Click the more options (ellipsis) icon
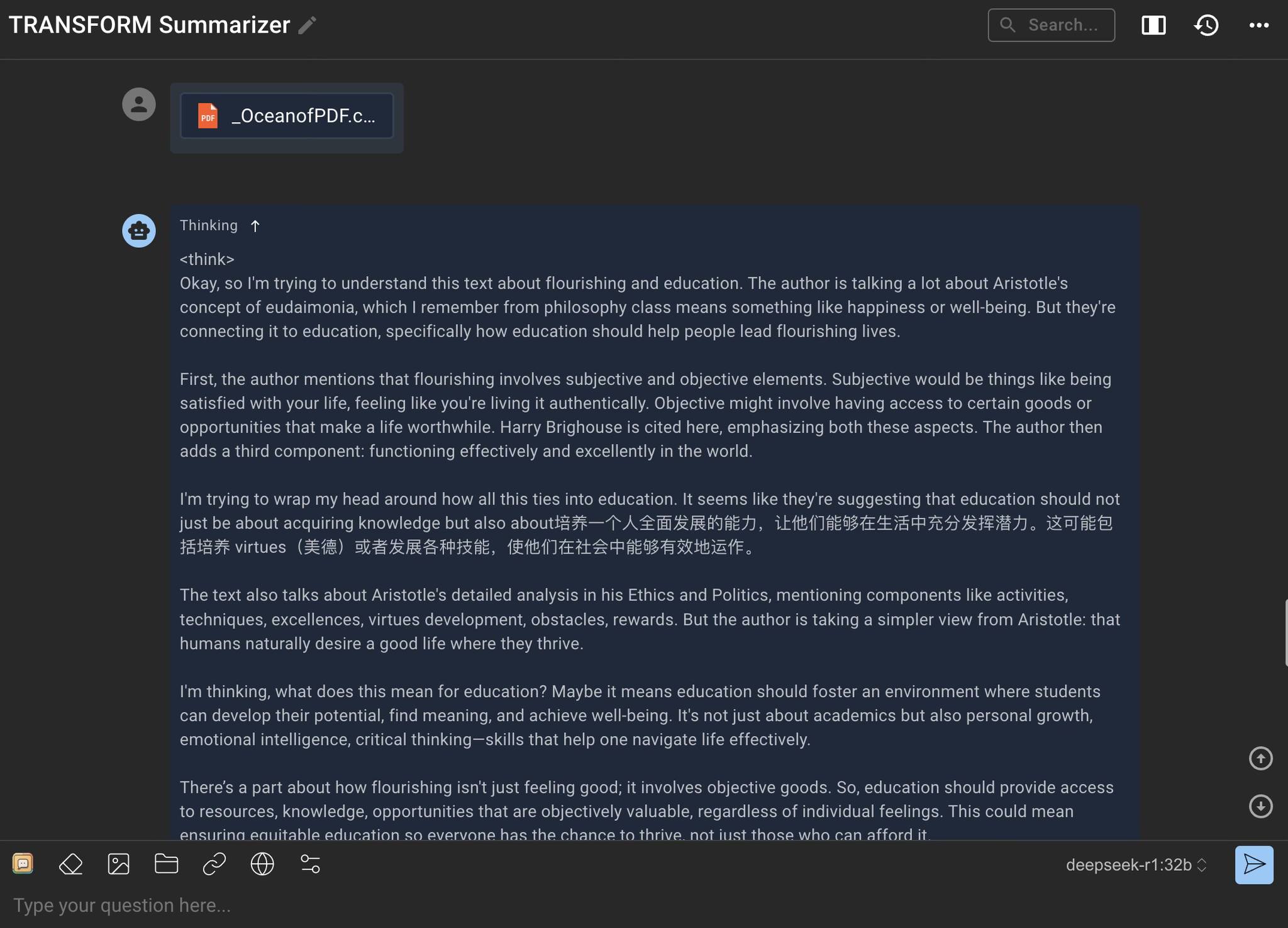The width and height of the screenshot is (1288, 928). [x=1259, y=25]
